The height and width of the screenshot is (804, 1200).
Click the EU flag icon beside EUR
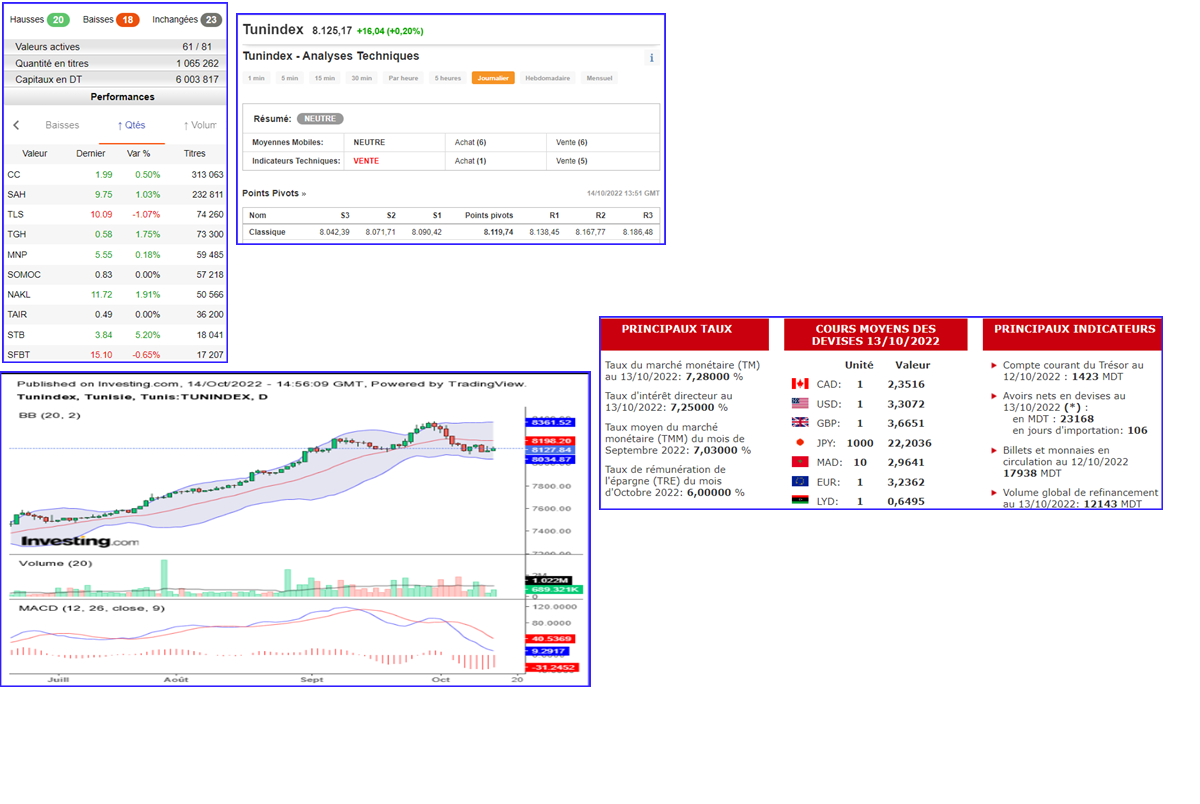(x=799, y=481)
